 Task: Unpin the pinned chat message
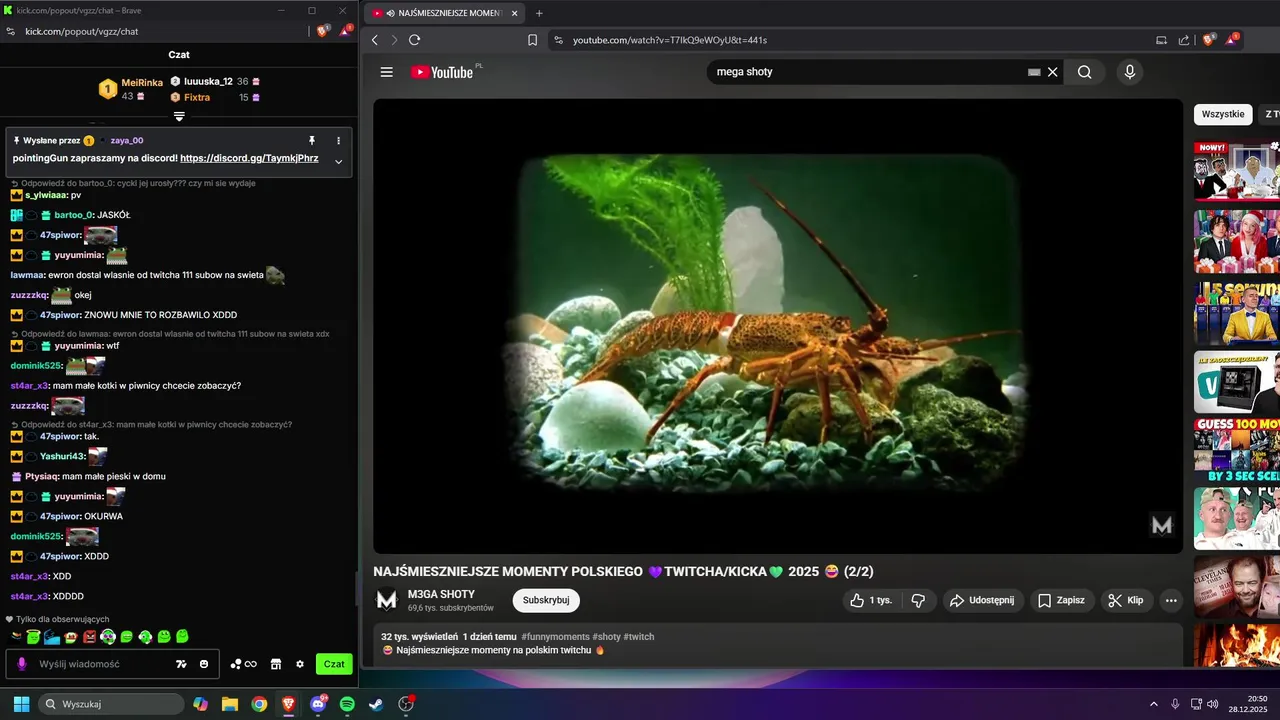[312, 141]
